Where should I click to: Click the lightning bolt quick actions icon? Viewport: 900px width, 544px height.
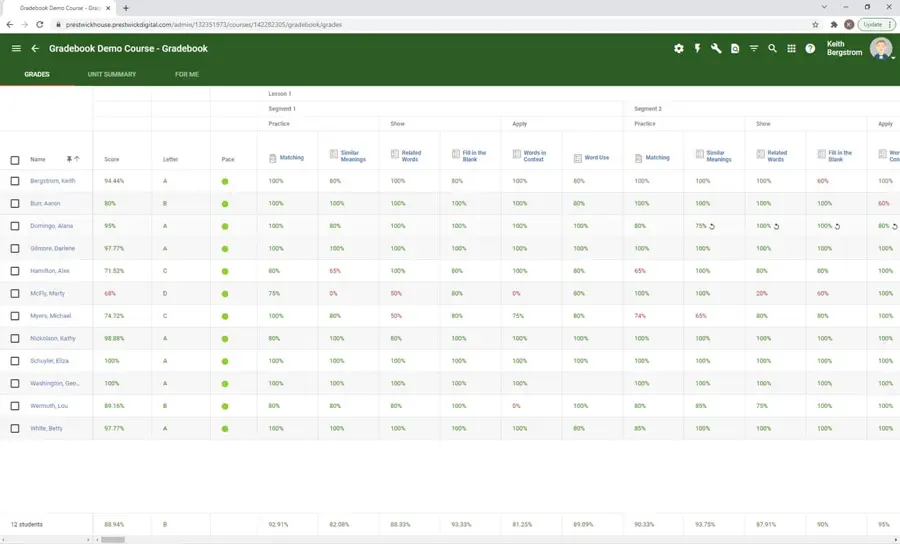[698, 48]
